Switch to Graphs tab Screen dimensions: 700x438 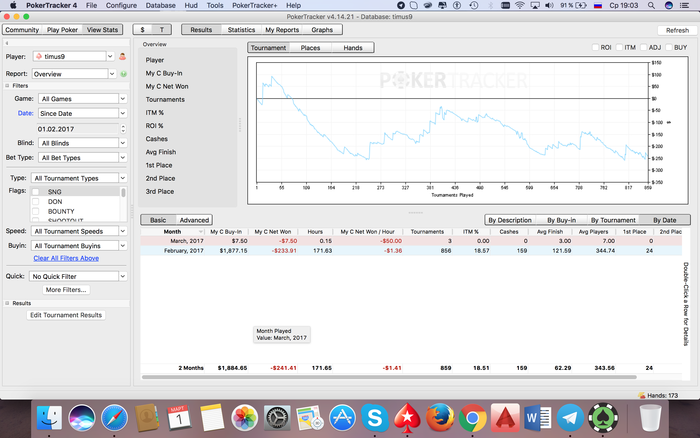click(x=322, y=30)
